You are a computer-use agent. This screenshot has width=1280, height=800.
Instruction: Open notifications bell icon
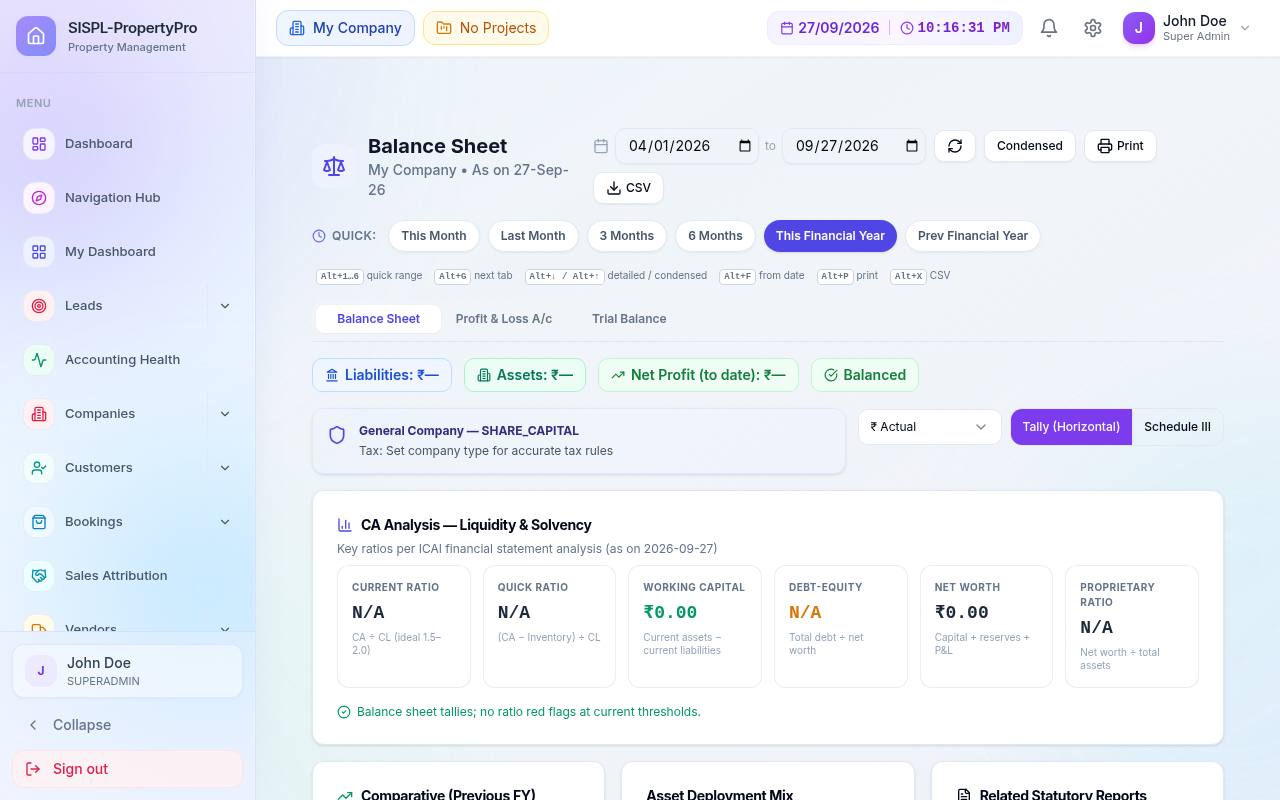click(x=1049, y=28)
